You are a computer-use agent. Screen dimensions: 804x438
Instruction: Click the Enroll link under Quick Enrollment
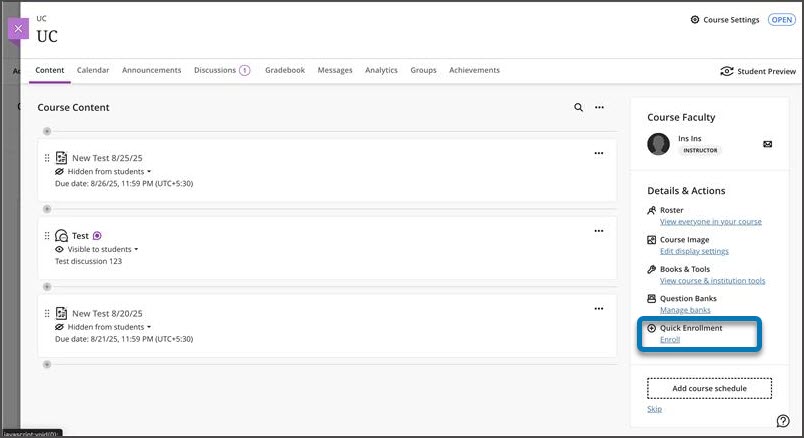coord(670,340)
